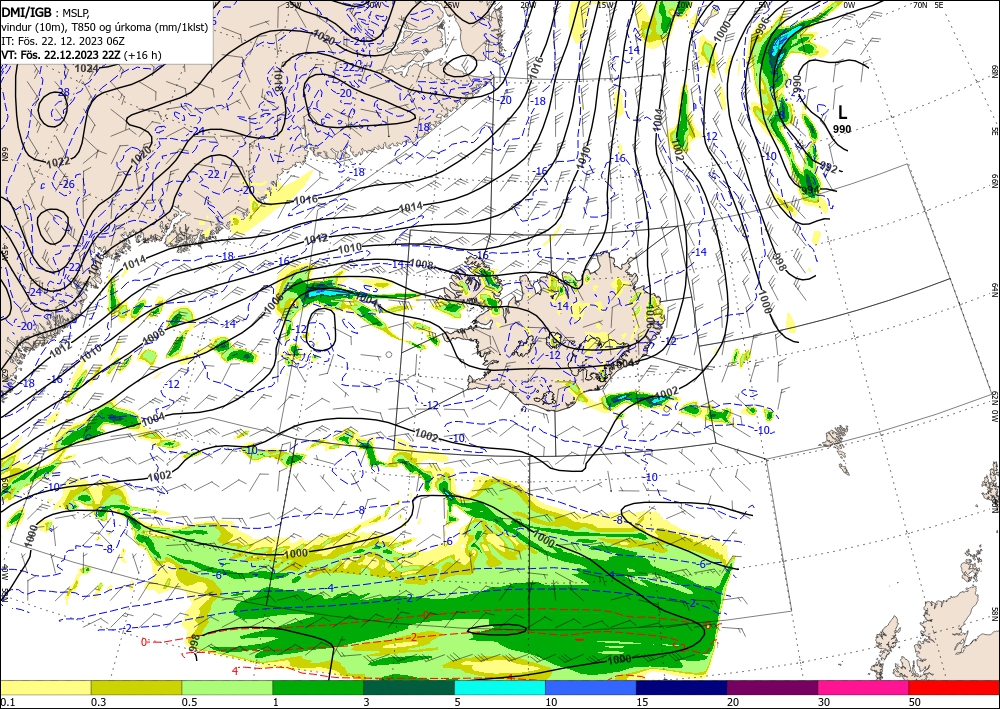1000x709 pixels.
Task: Click the pink 30–50 legend swatch
Action: 864,687
